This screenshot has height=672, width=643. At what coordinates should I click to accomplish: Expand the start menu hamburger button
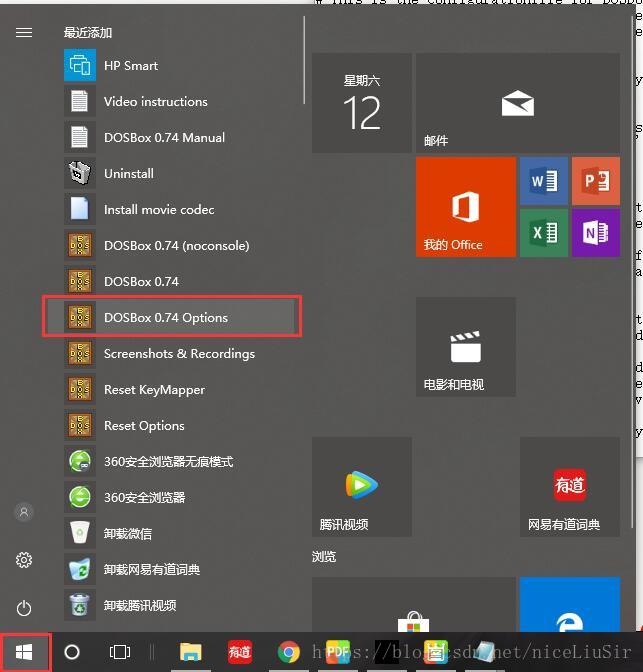[x=24, y=33]
